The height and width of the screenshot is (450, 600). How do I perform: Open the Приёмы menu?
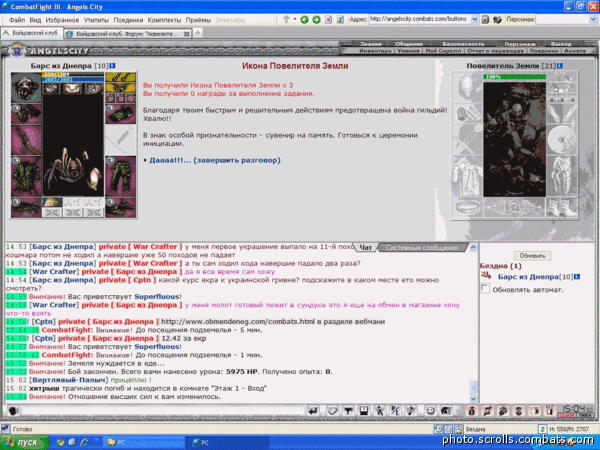pos(198,20)
